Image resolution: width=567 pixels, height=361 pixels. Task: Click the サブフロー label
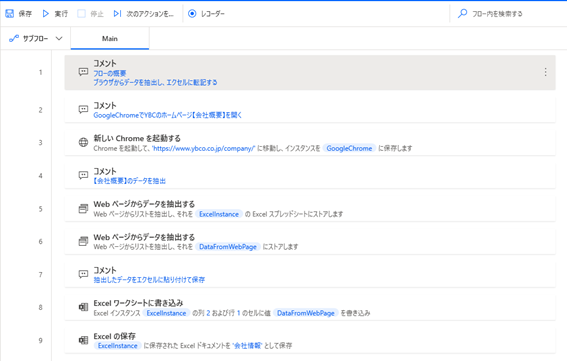pos(35,38)
